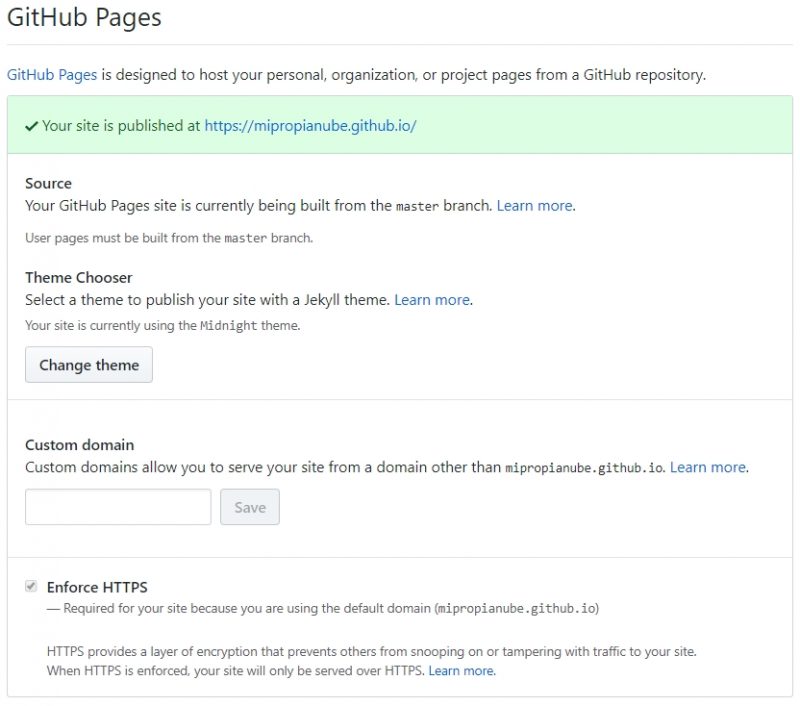Open Learn more link for Custom domain
This screenshot has height=706, width=800.
pyautogui.click(x=708, y=467)
